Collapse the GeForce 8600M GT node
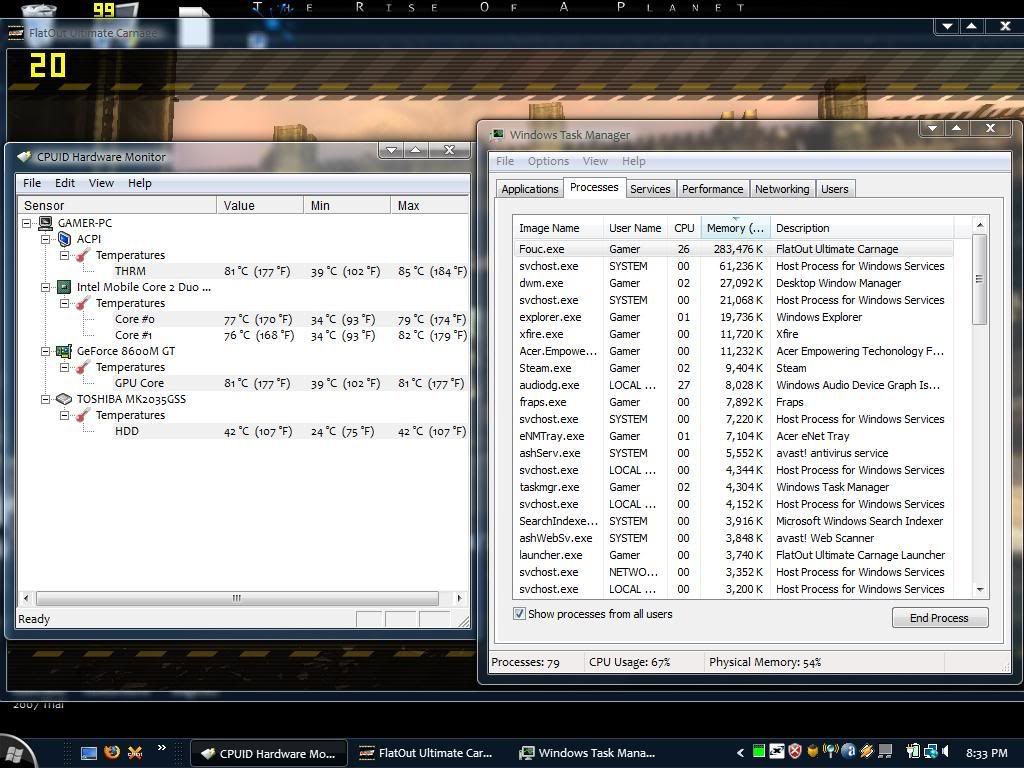 45,351
